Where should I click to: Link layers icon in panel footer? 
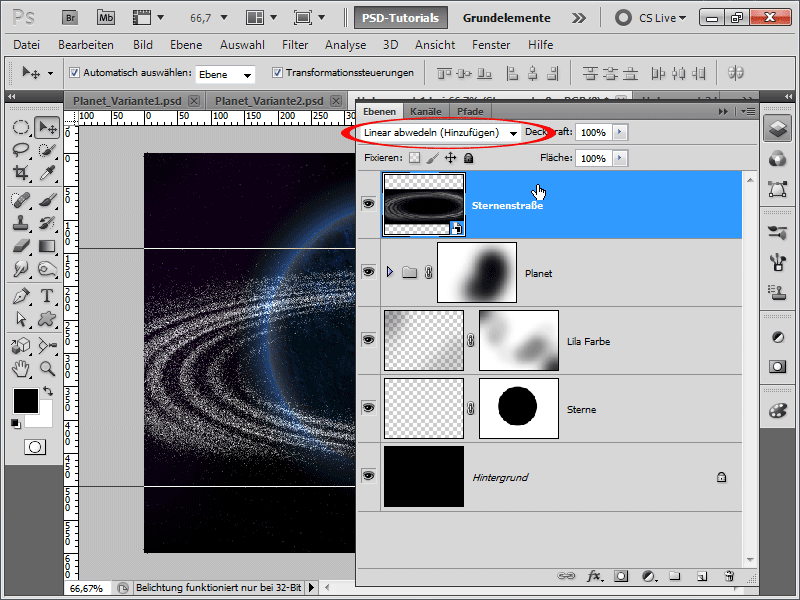[566, 577]
